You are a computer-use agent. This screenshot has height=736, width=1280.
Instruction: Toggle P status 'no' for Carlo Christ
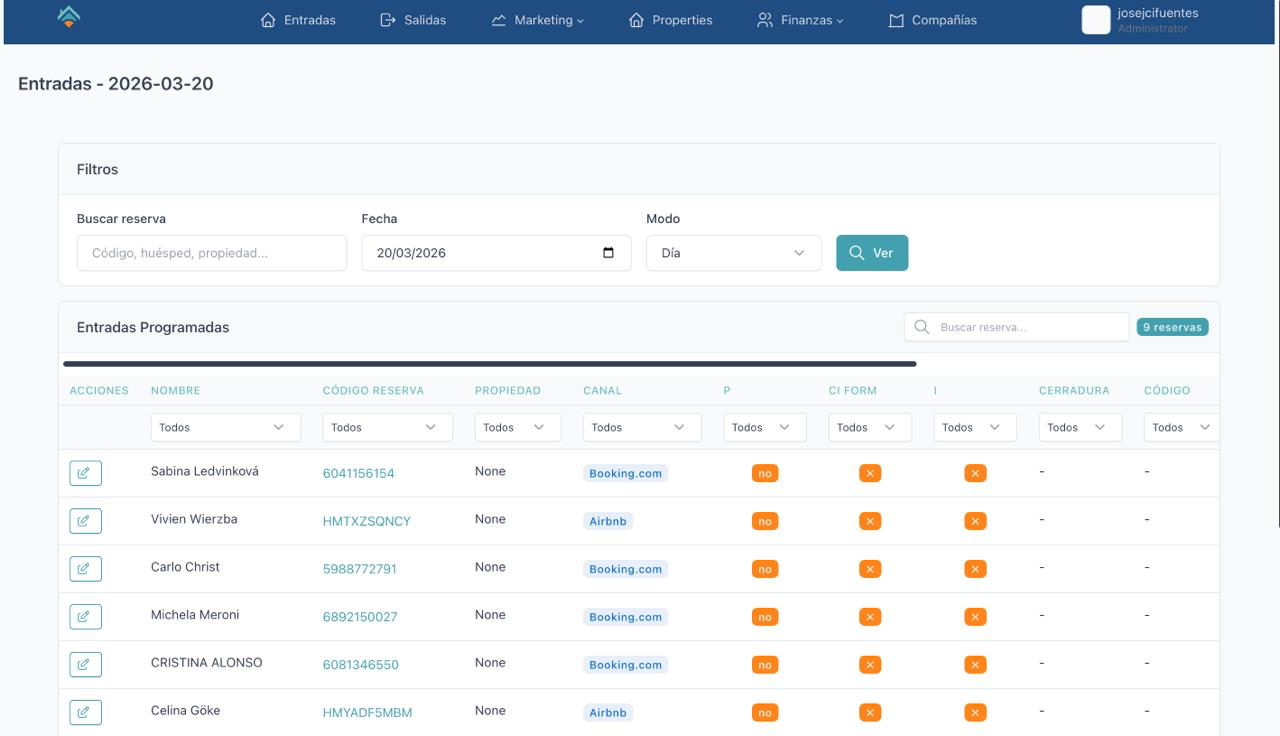[x=765, y=569]
